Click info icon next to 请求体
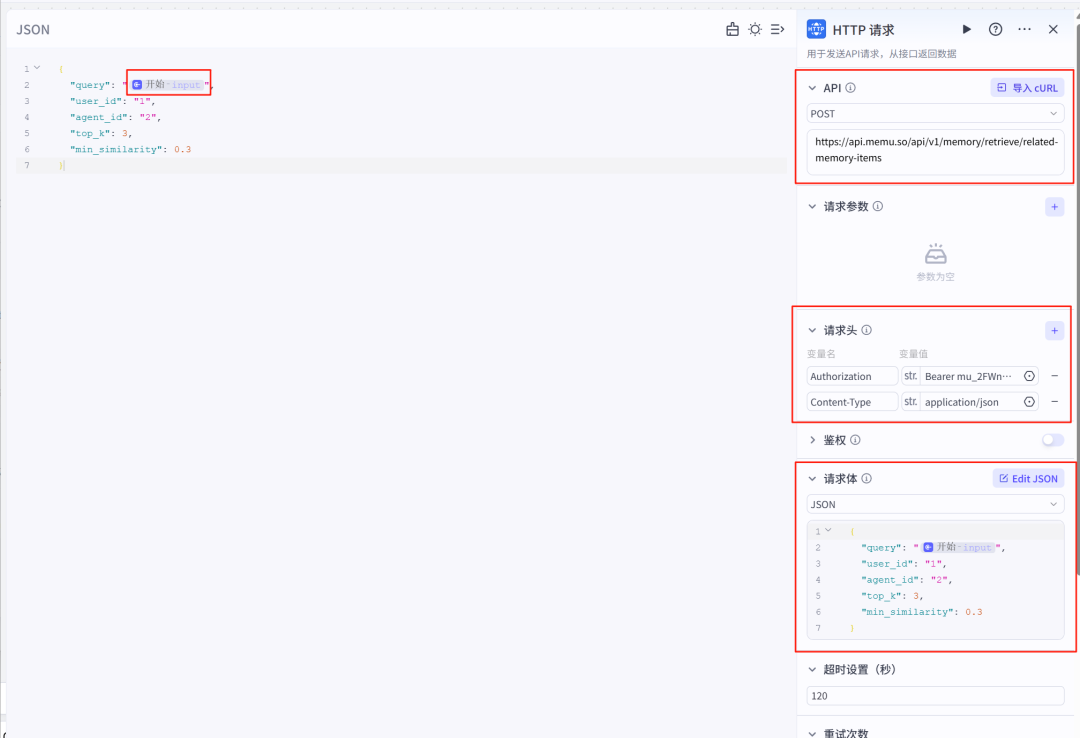The image size is (1080, 738). tap(866, 478)
